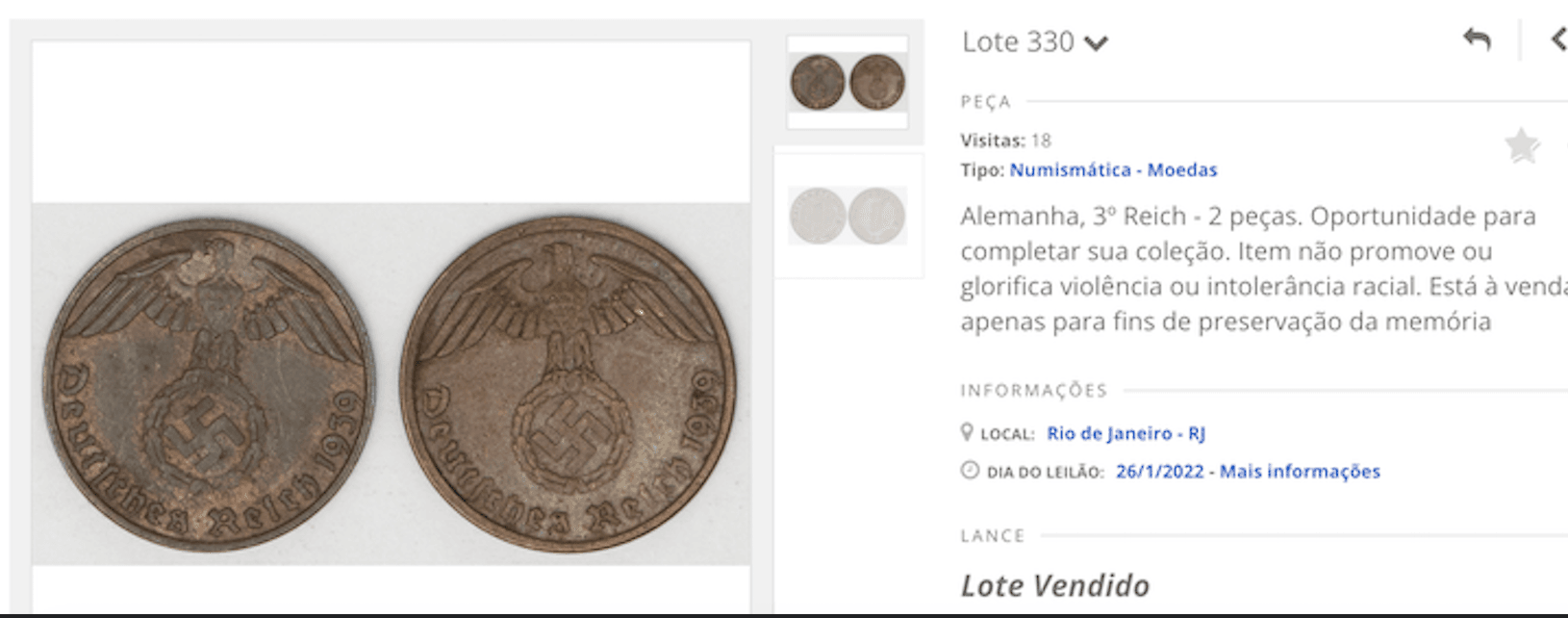
Task: Click the left coin in main image
Action: point(210,384)
